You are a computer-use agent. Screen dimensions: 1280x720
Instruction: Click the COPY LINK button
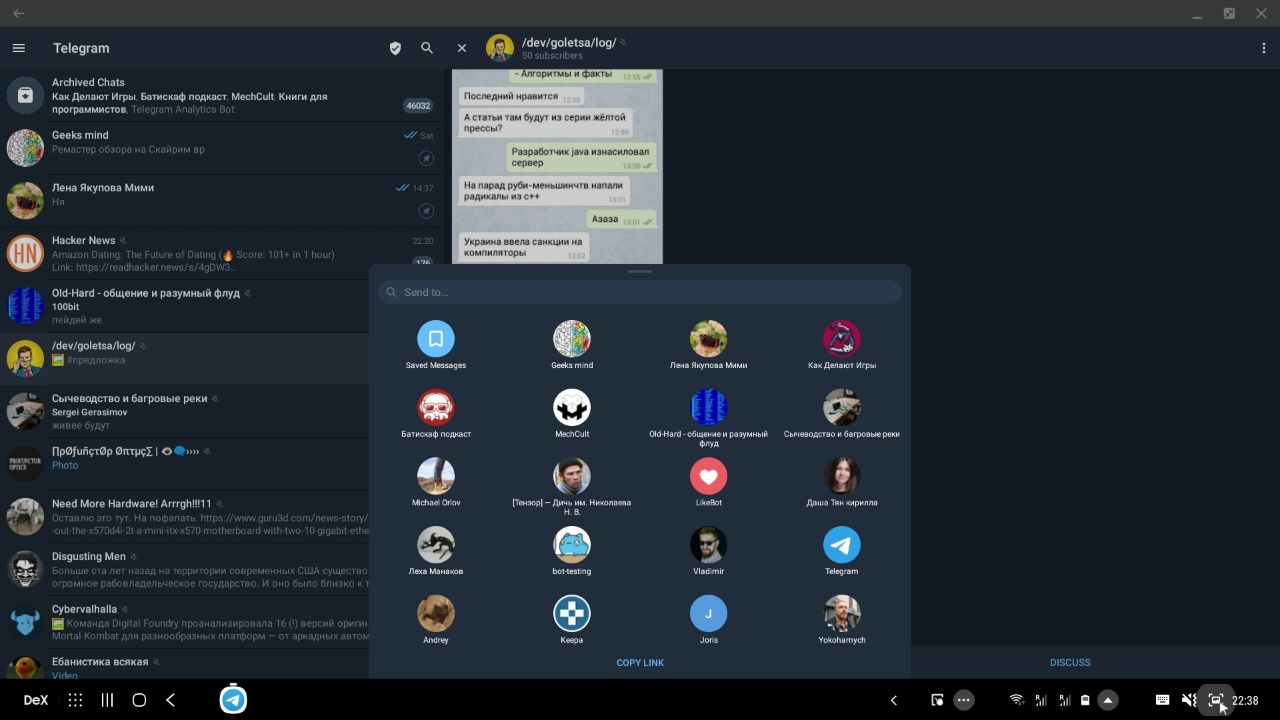(640, 662)
